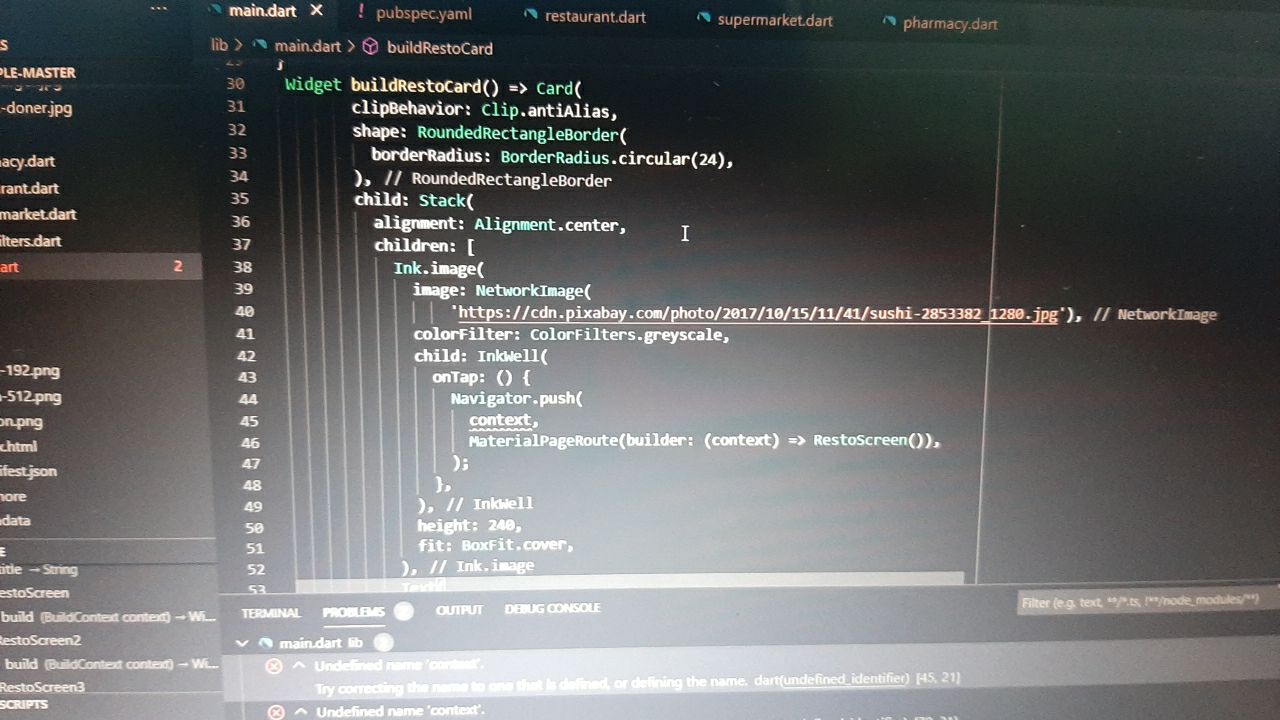Click the Dart file icon in problems group
The width and height of the screenshot is (1280, 720).
[x=265, y=643]
